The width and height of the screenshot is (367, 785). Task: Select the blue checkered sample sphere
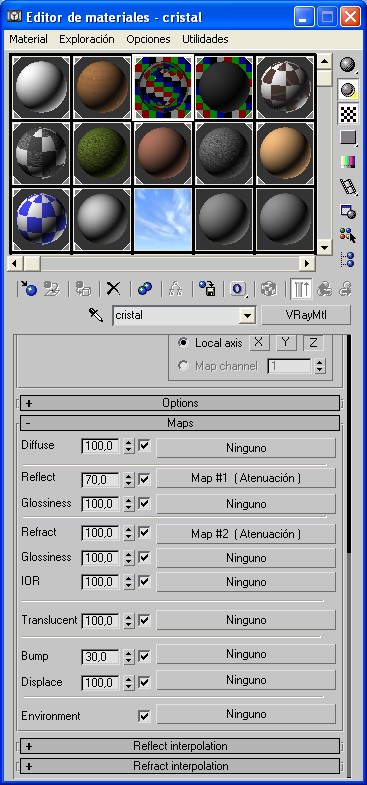pos(41,219)
